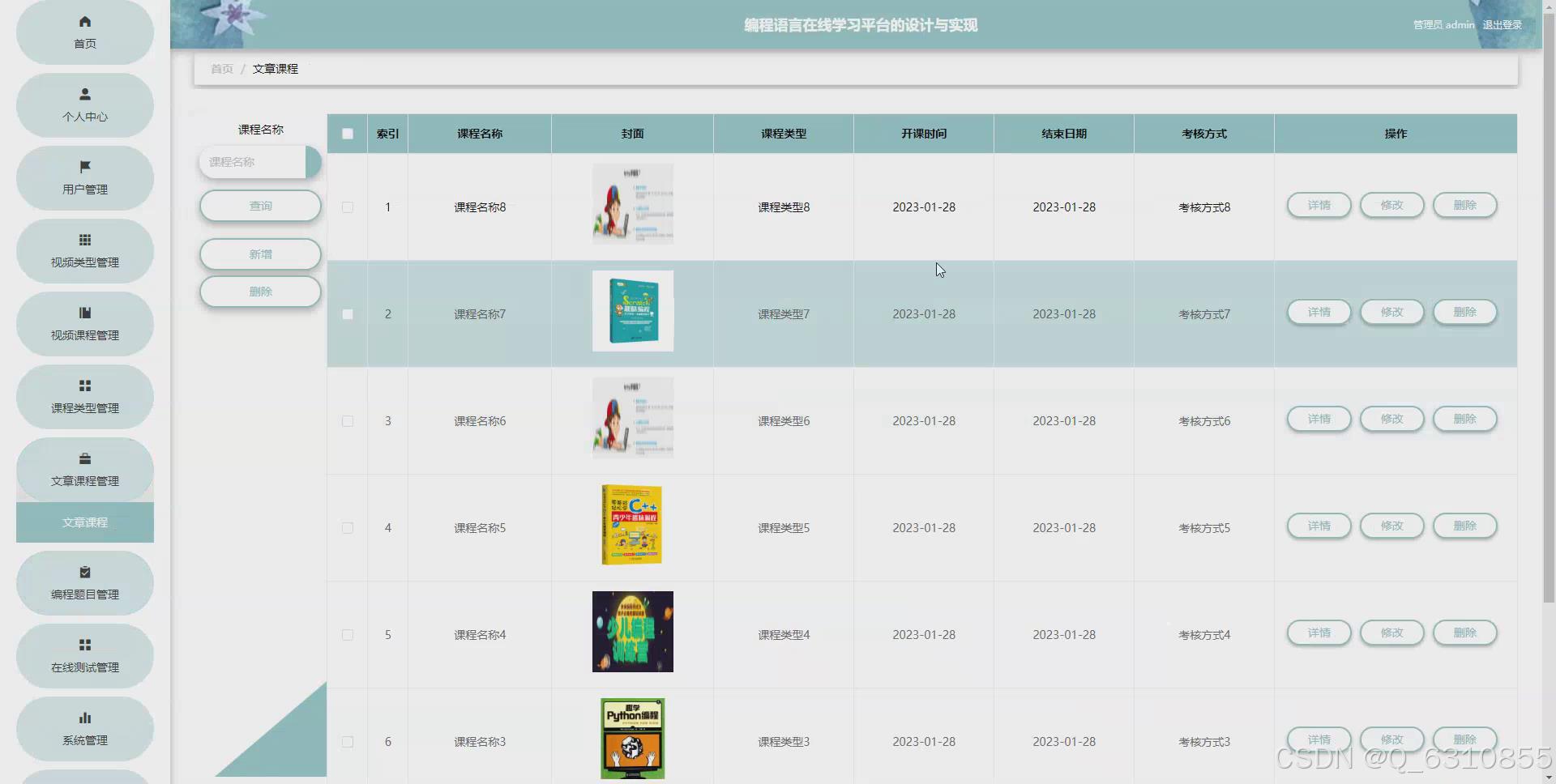
Task: Click the 新增 add button
Action: click(x=260, y=254)
